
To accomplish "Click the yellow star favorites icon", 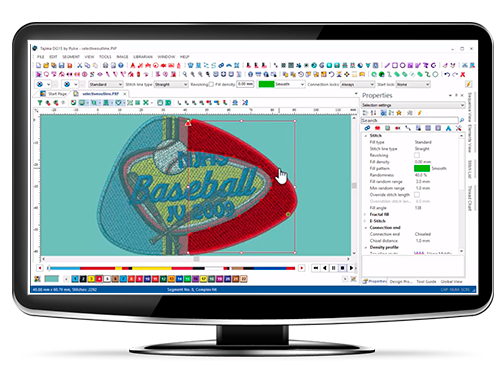I will pos(399,113).
